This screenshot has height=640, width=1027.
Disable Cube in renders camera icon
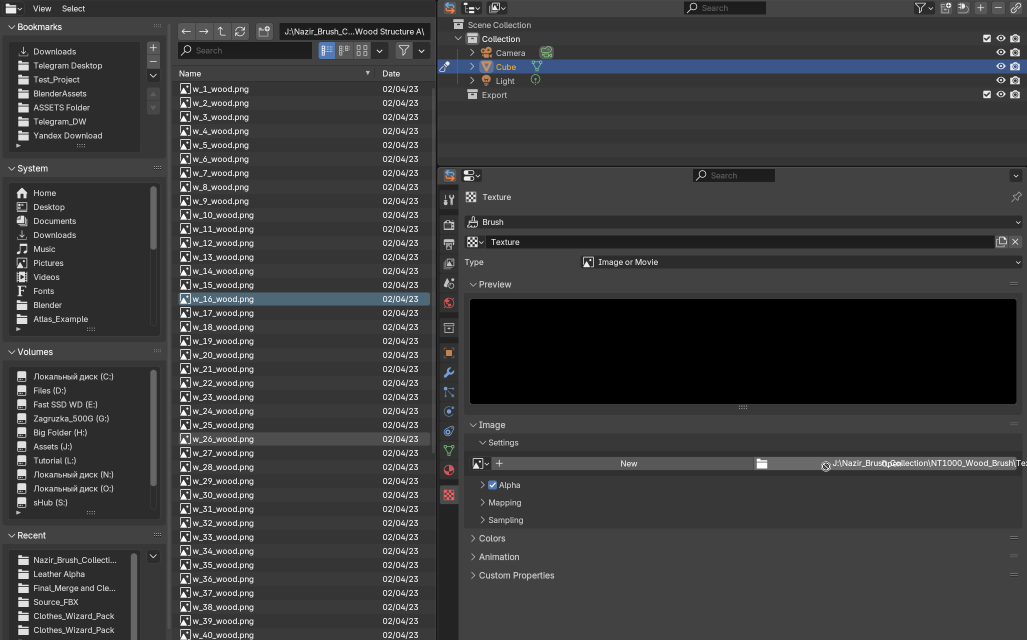click(1015, 66)
